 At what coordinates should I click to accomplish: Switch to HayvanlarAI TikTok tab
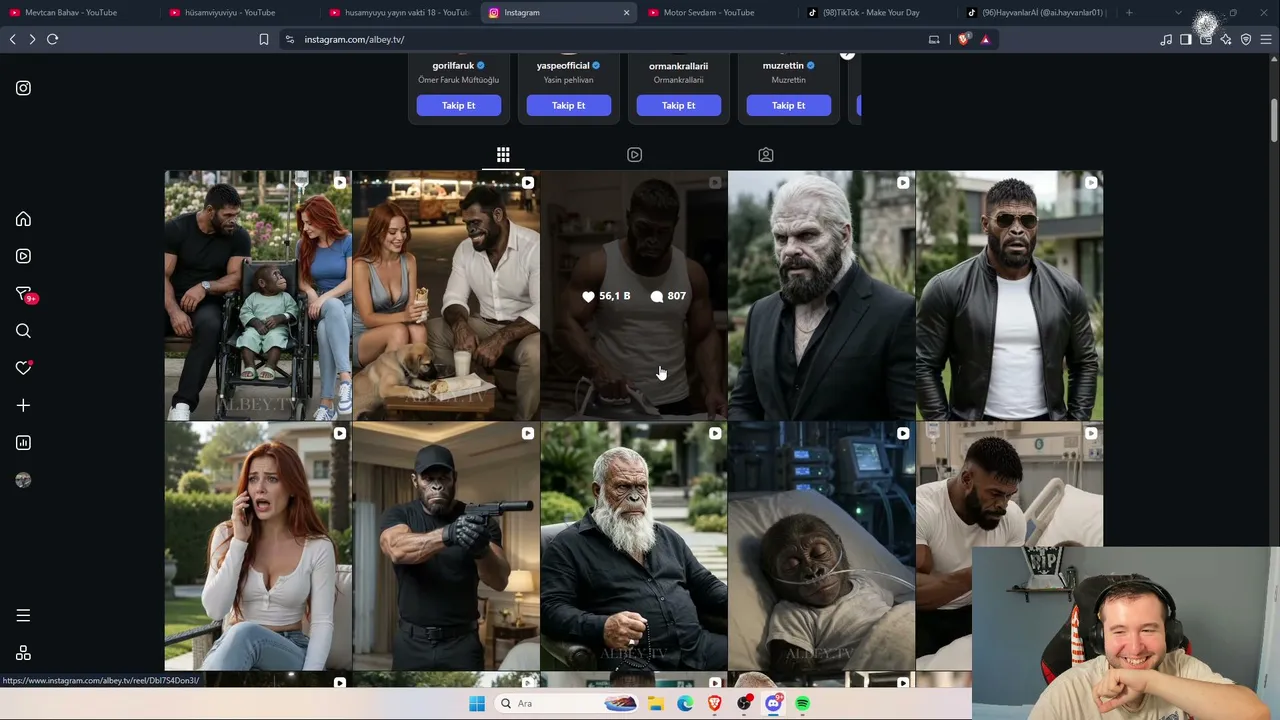coord(1035,12)
